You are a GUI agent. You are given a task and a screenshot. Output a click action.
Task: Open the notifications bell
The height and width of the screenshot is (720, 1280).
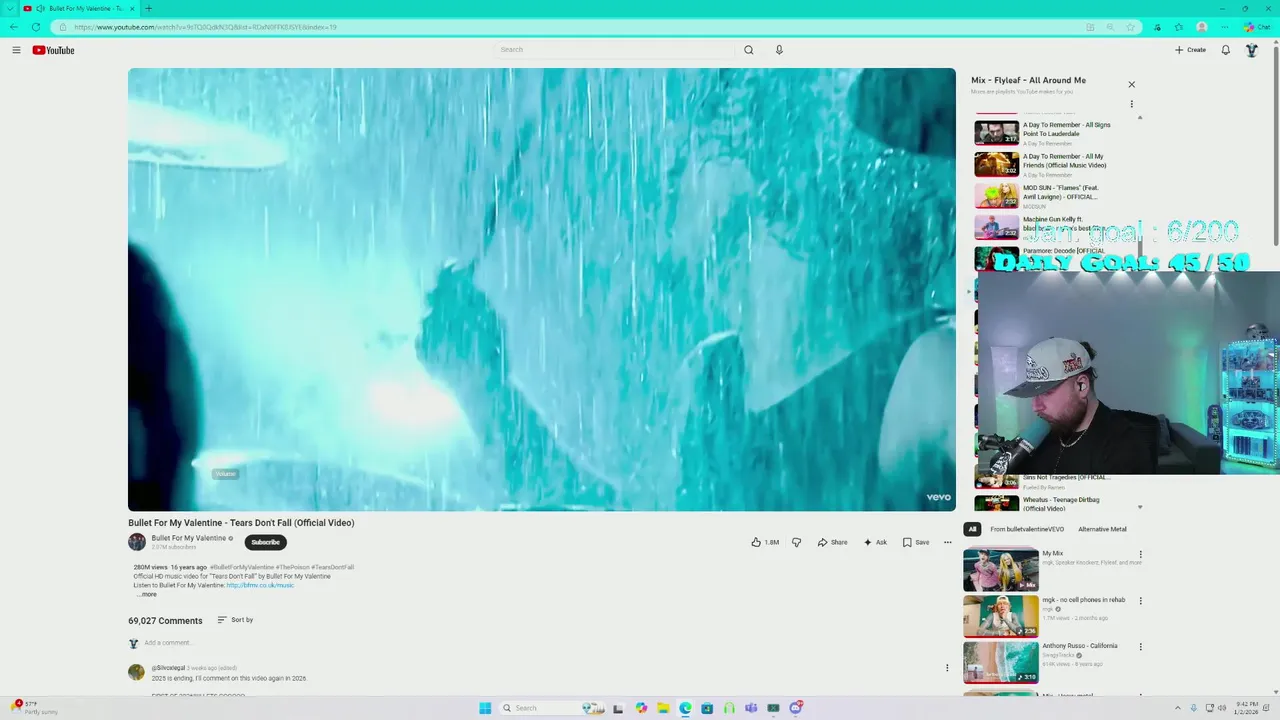pyautogui.click(x=1225, y=50)
